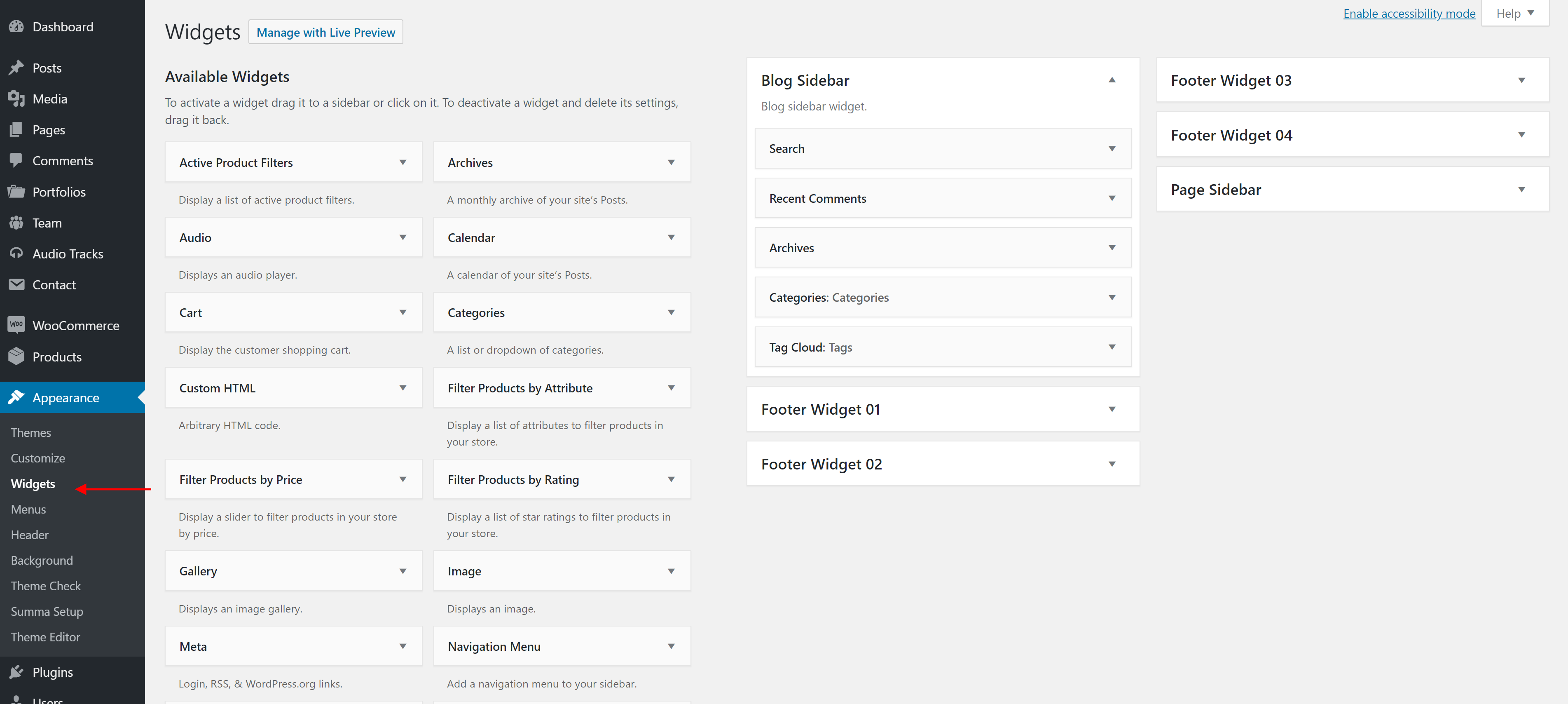
Task: Collapse the Blog Sidebar panel arrow
Action: 1112,80
